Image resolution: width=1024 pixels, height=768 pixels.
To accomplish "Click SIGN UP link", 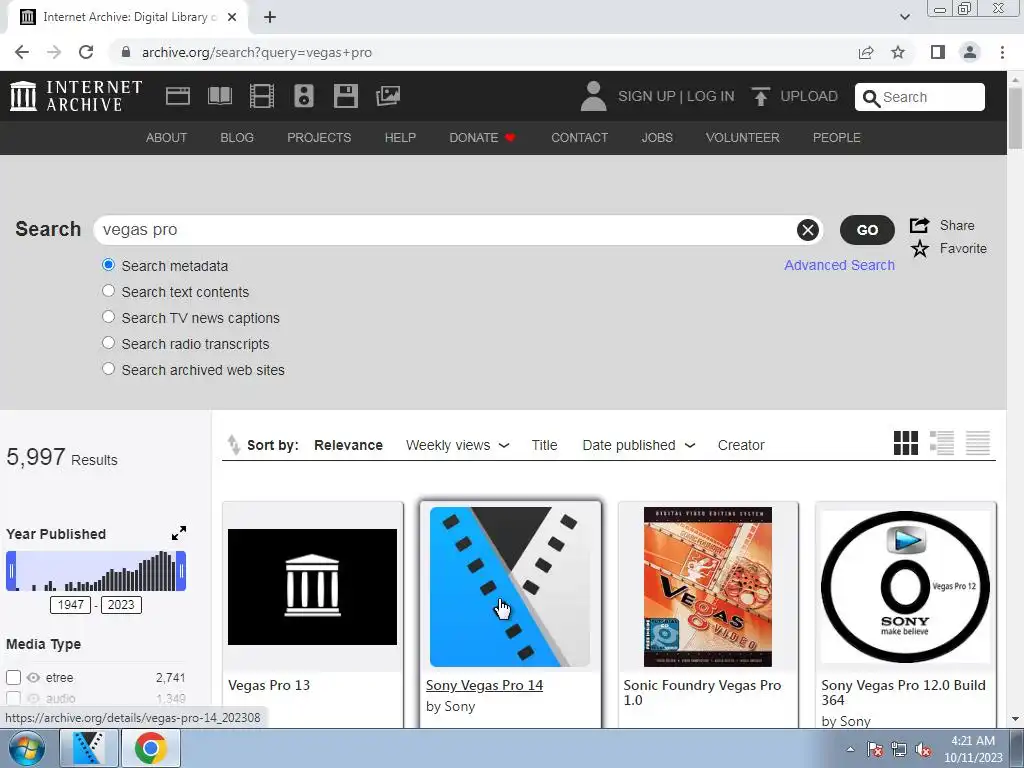I will 647,96.
